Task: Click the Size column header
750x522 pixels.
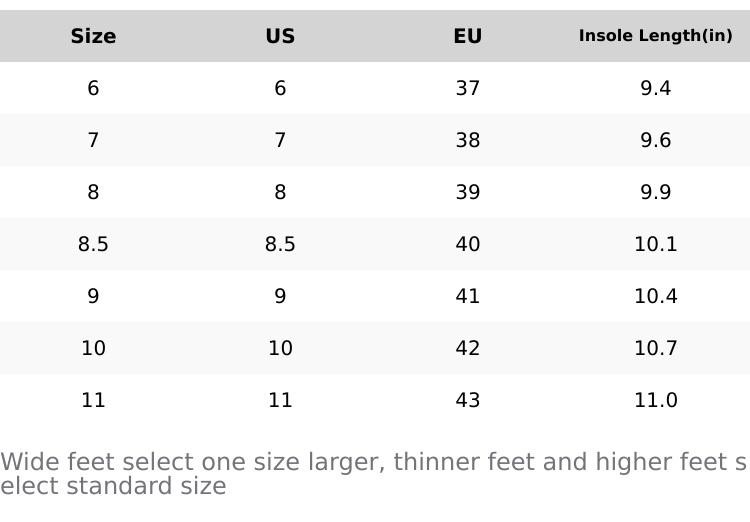Action: (93, 36)
